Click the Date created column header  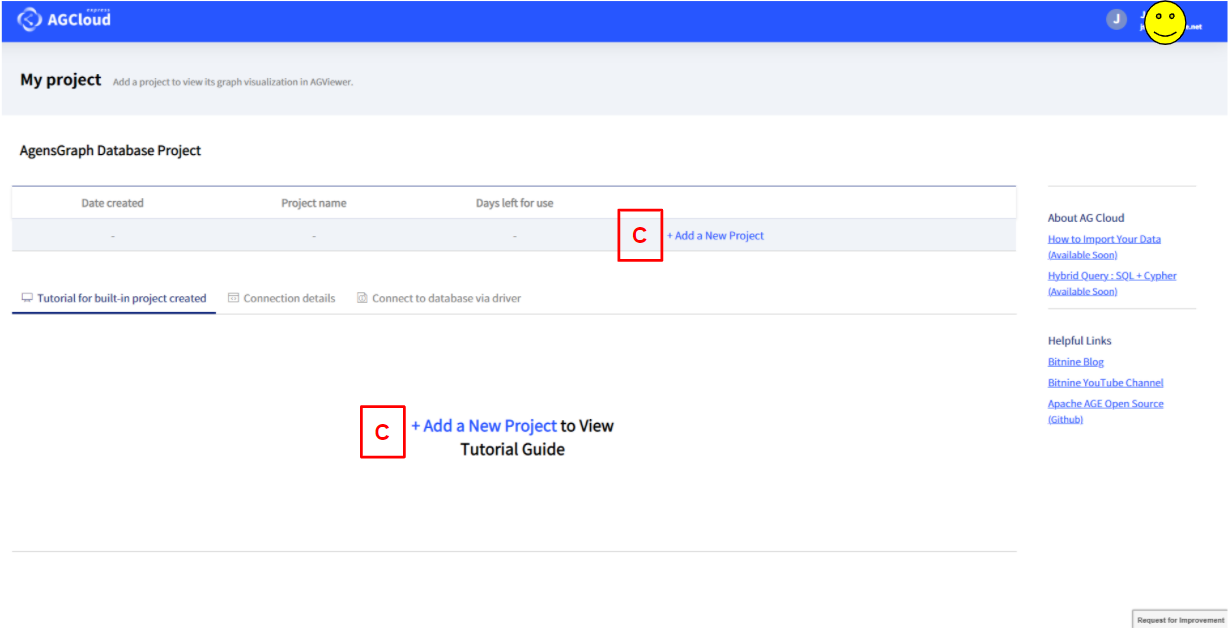coord(112,203)
